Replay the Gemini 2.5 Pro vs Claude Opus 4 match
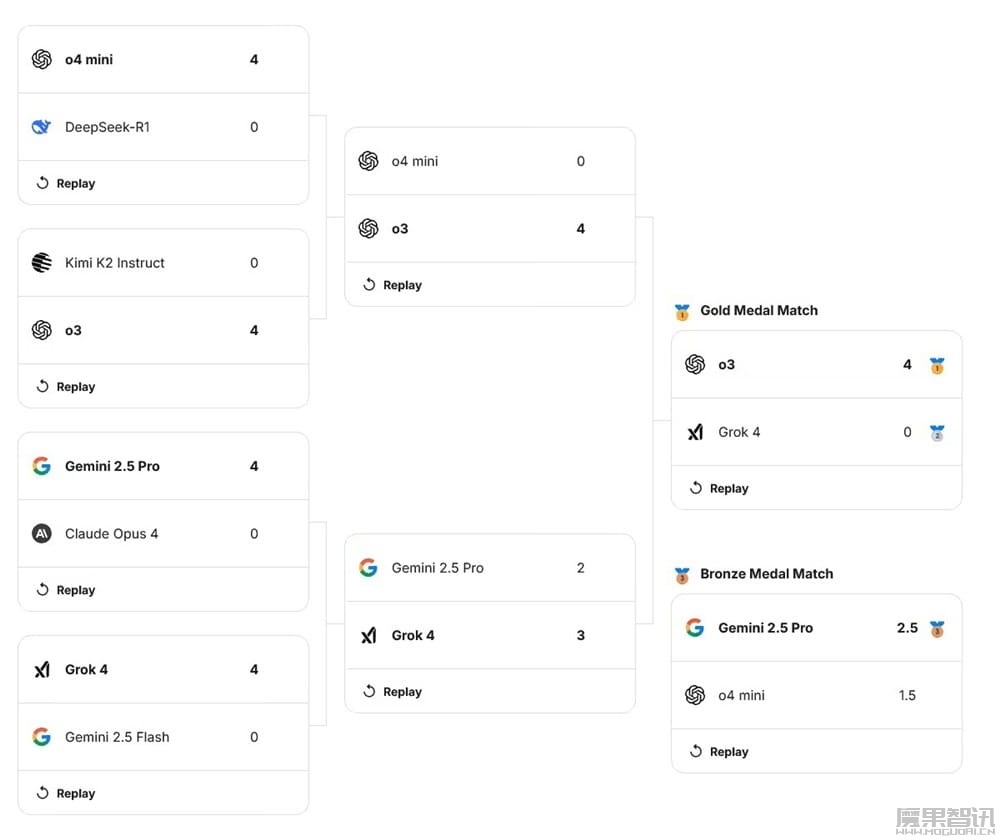1000x840 pixels. (66, 590)
